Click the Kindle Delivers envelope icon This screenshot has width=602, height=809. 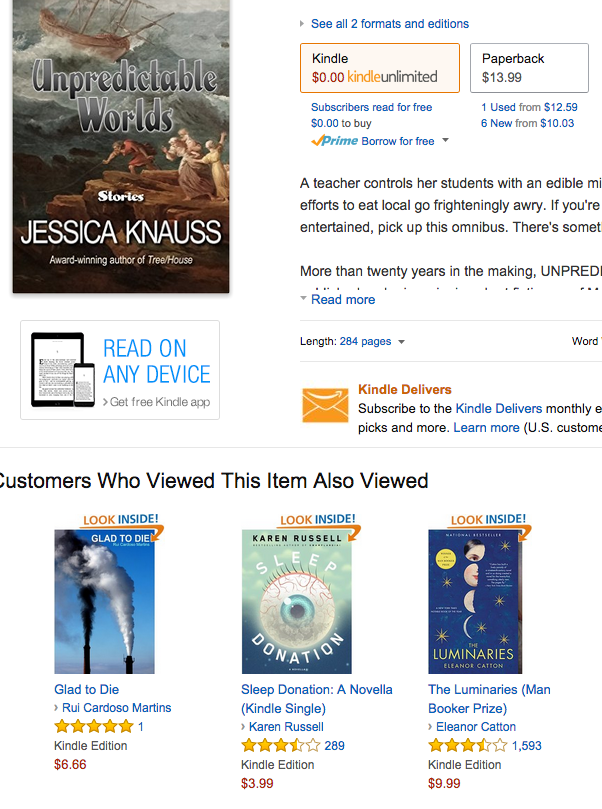325,404
